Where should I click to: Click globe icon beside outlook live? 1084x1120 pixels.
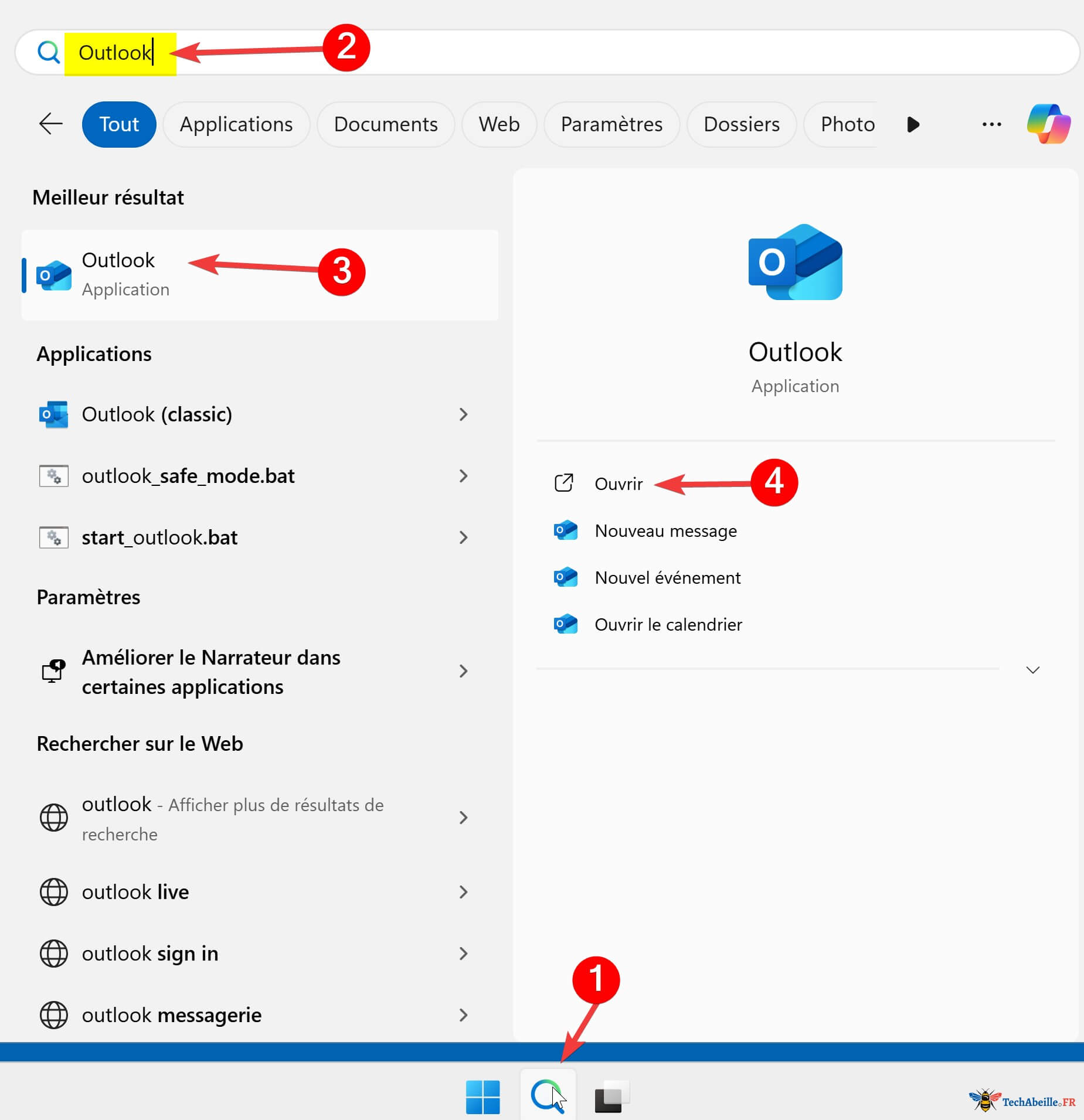54,892
